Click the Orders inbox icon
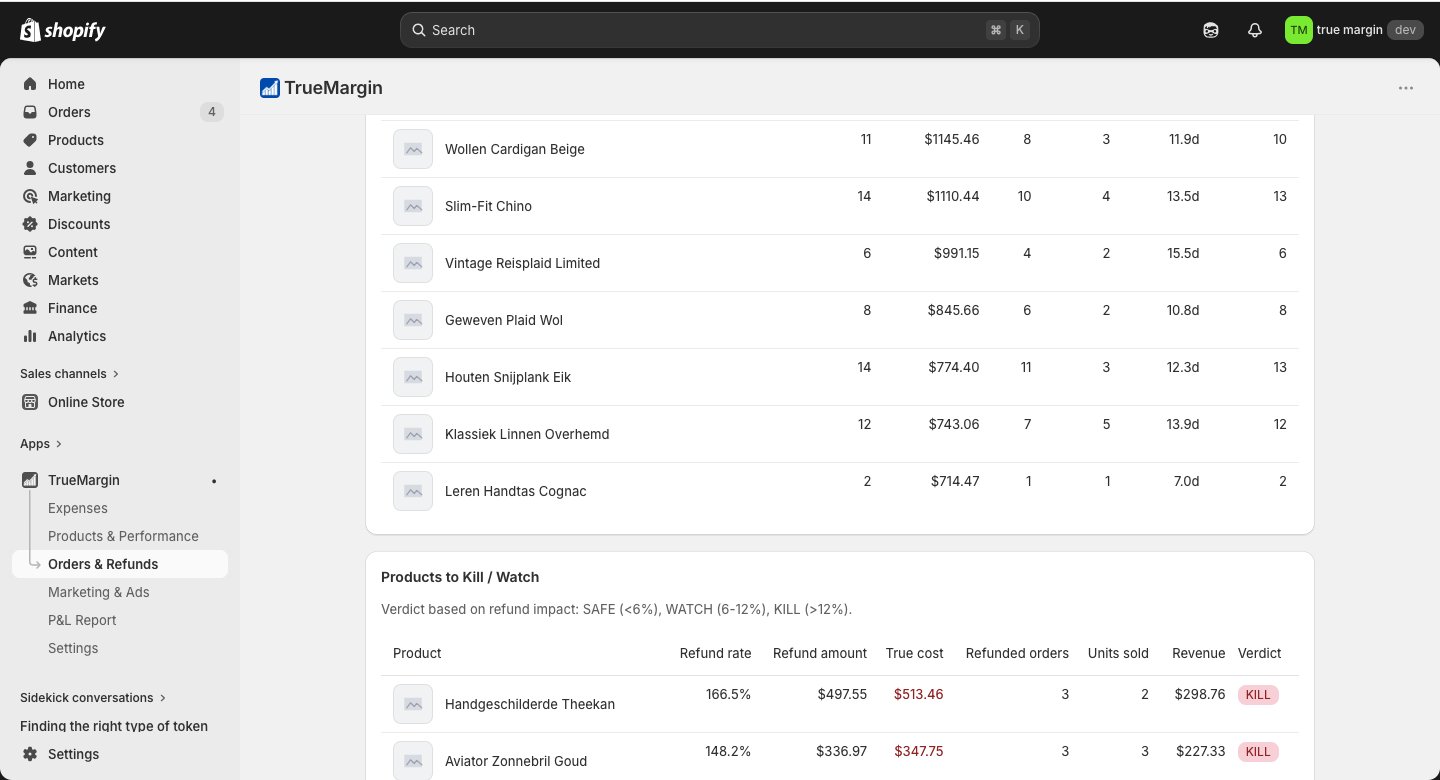The width and height of the screenshot is (1440, 780). pyautogui.click(x=30, y=112)
